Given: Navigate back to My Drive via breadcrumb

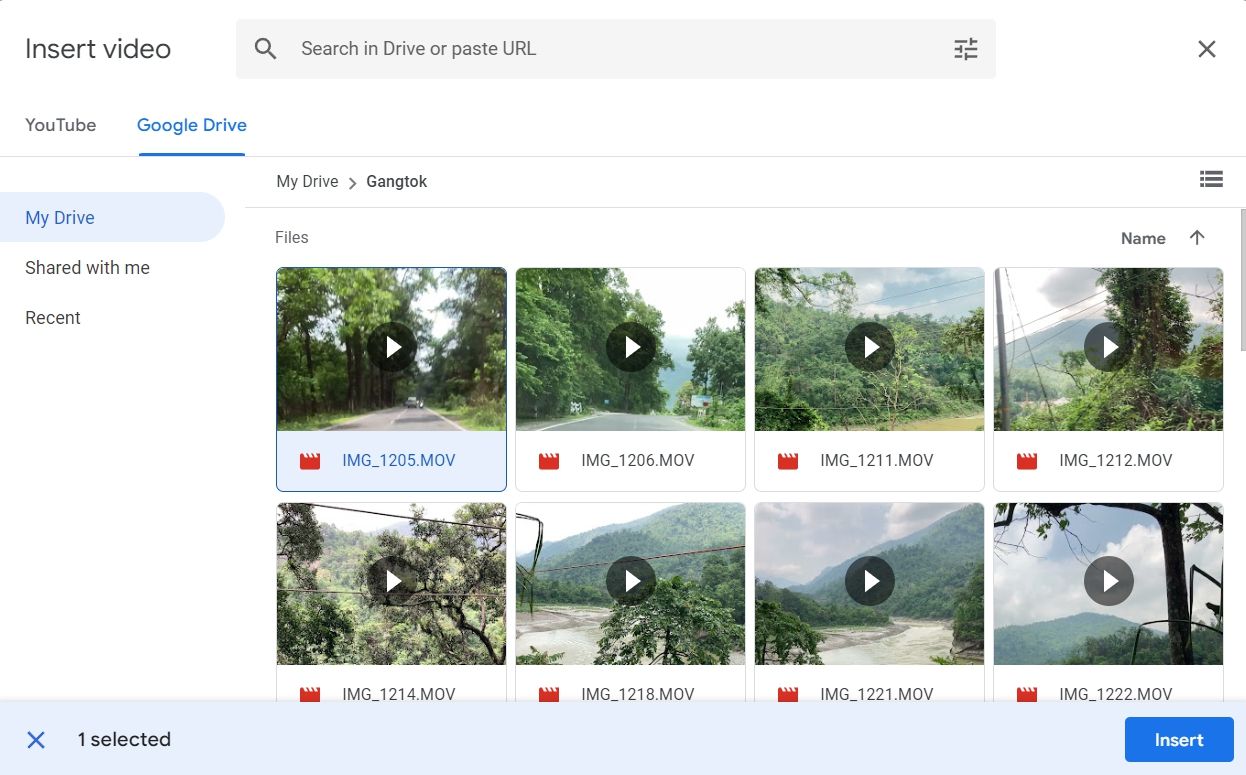Looking at the screenshot, I should pyautogui.click(x=307, y=181).
